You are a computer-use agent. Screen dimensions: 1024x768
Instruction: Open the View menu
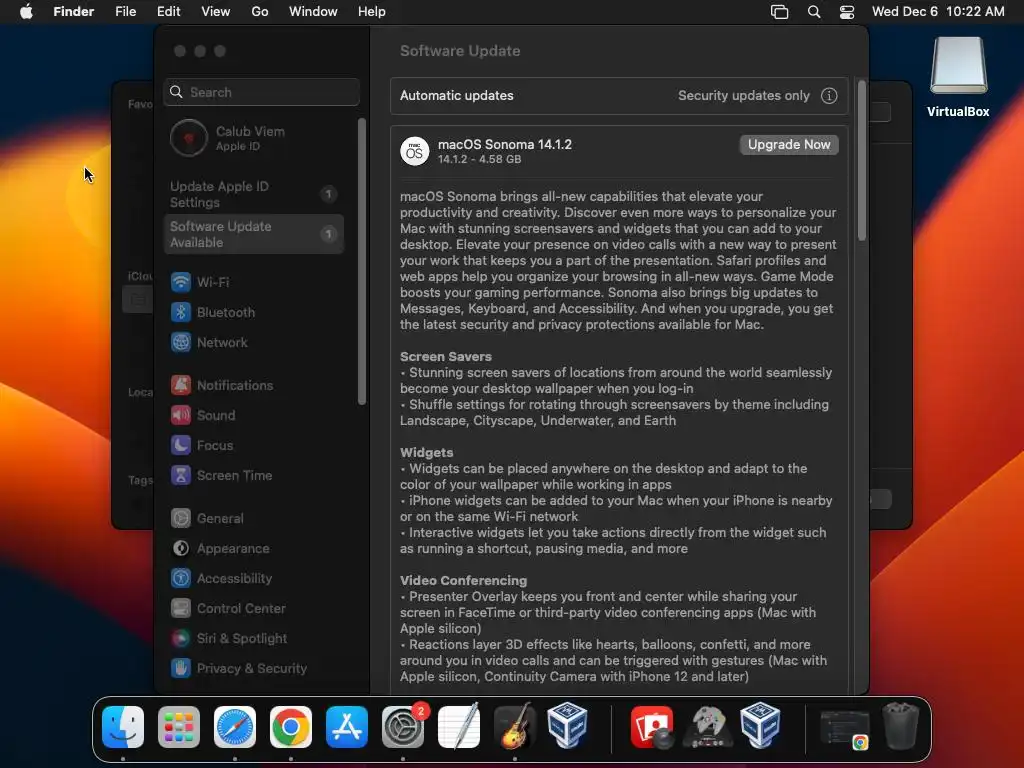(x=216, y=12)
